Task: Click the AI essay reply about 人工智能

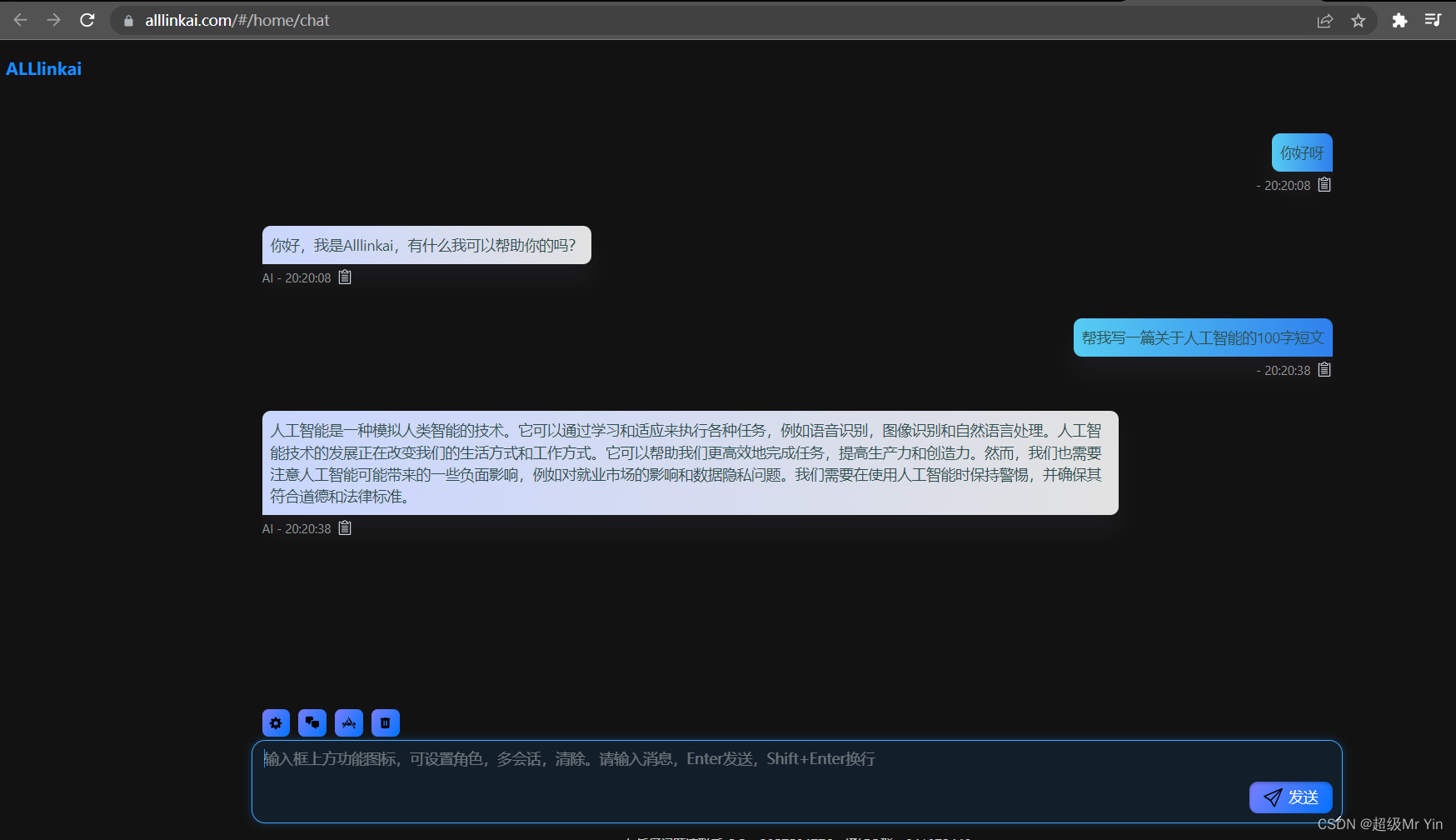Action: coord(690,462)
